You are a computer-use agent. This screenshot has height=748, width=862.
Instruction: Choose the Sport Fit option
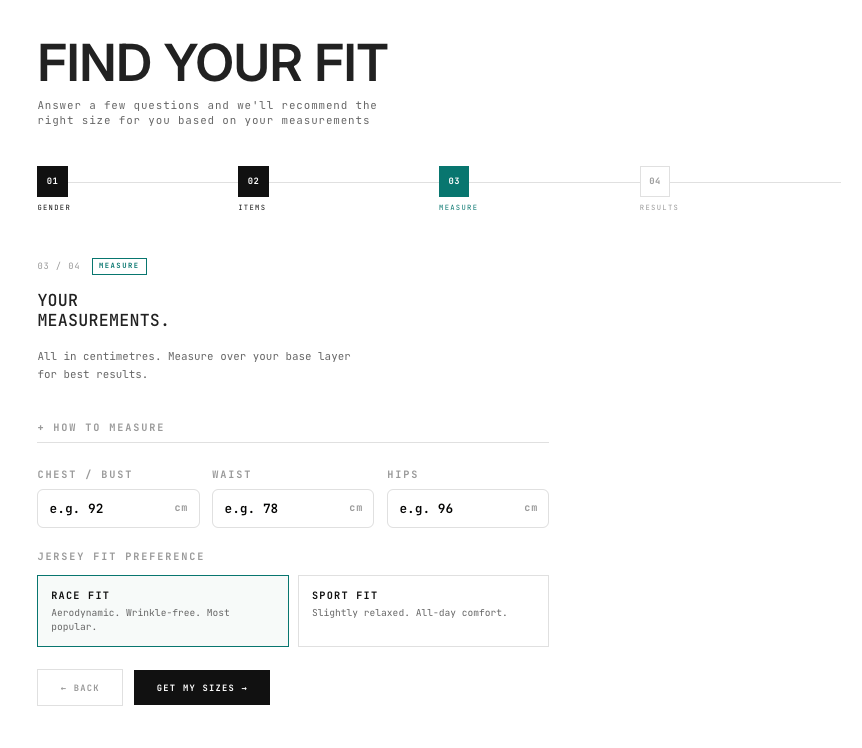click(x=423, y=611)
